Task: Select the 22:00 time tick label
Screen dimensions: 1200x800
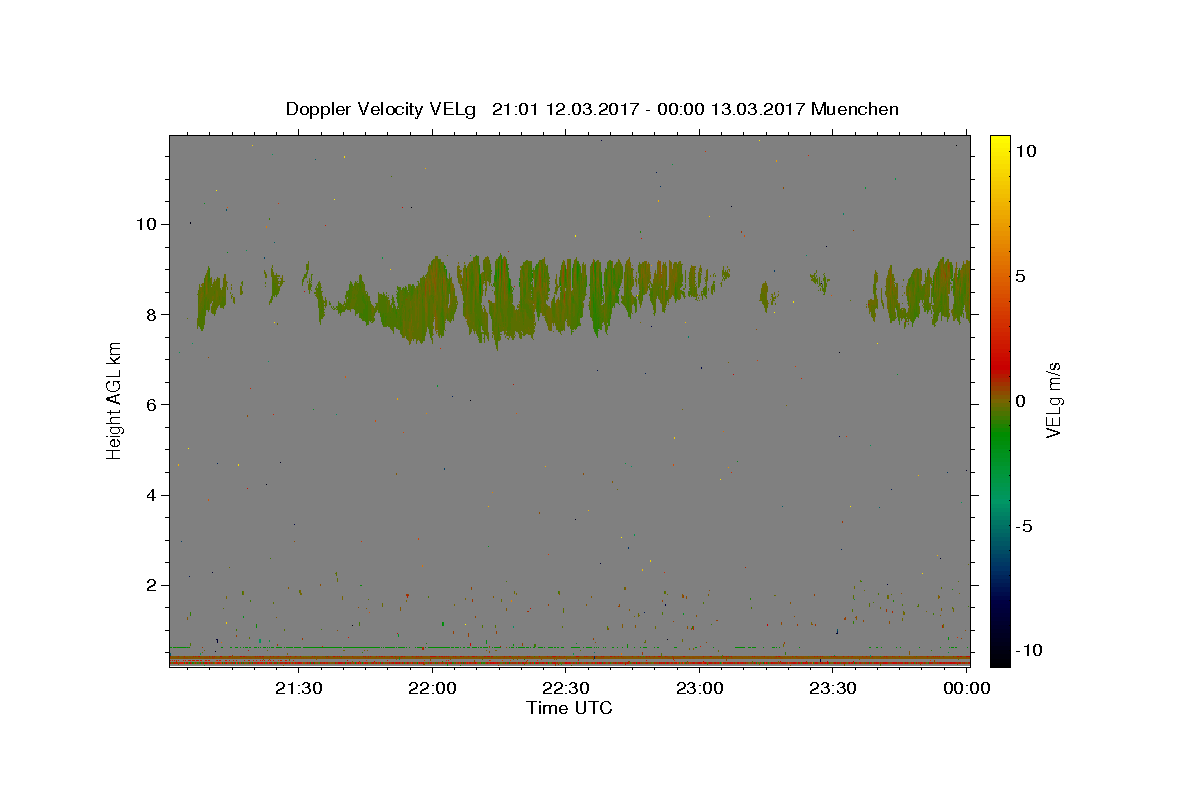Action: click(x=432, y=688)
